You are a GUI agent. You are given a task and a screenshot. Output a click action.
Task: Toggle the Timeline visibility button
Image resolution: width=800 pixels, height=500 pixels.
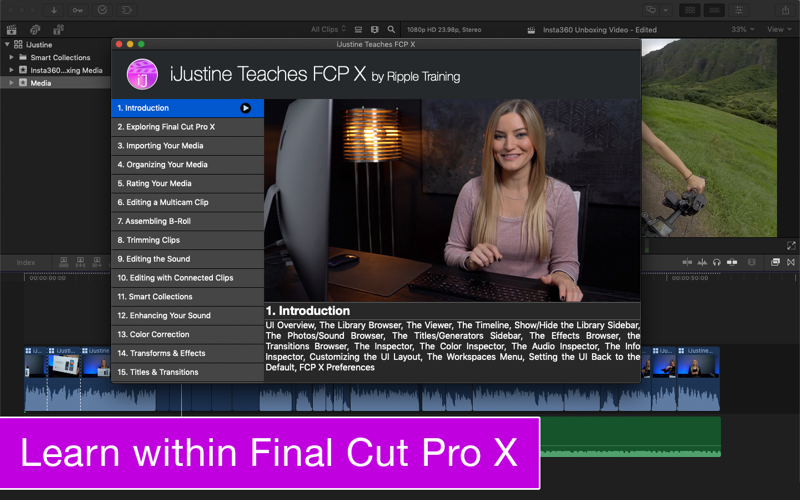pyautogui.click(x=714, y=10)
